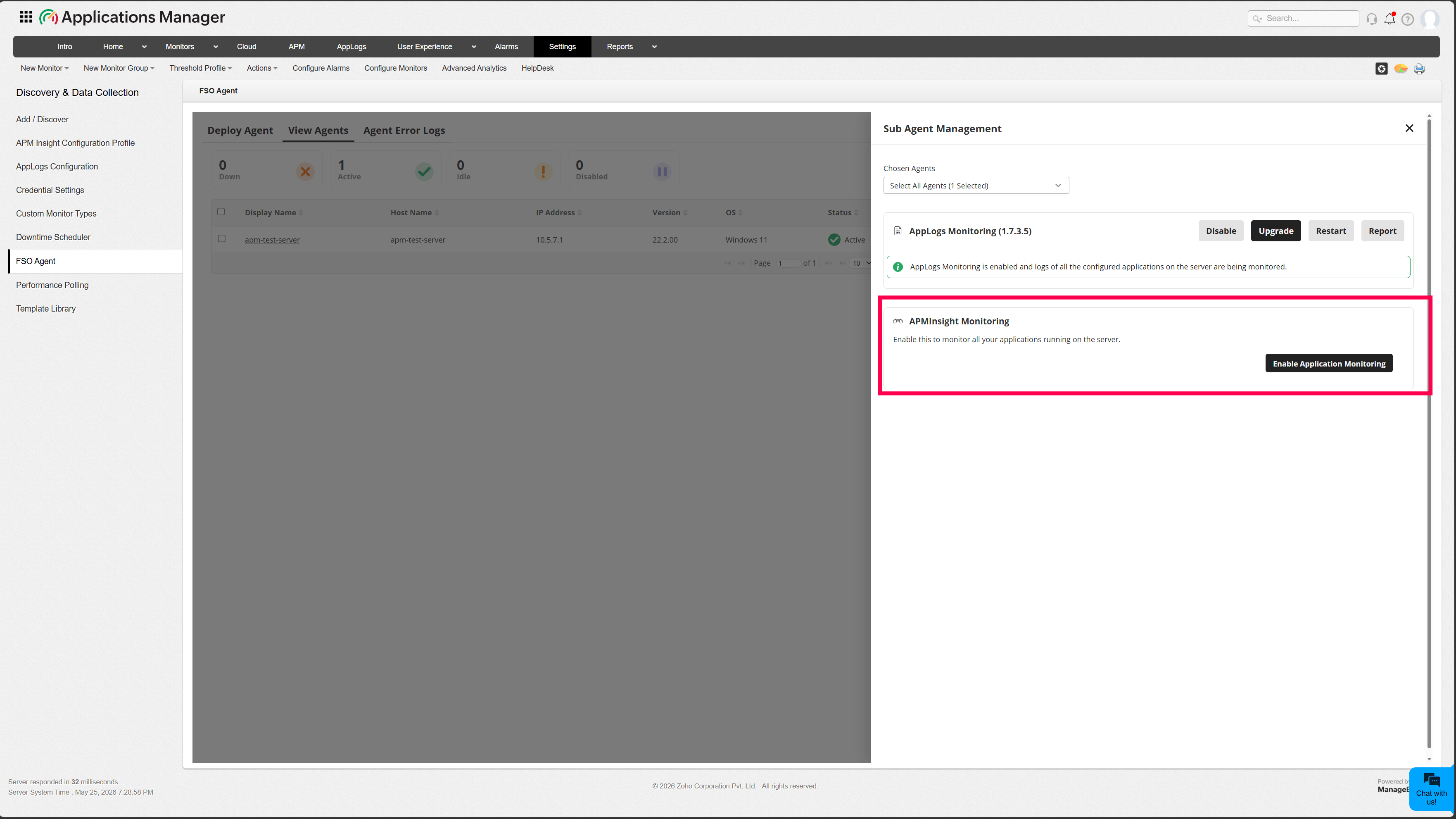The width and height of the screenshot is (1456, 819).
Task: Click the printer icon
Action: [1419, 69]
